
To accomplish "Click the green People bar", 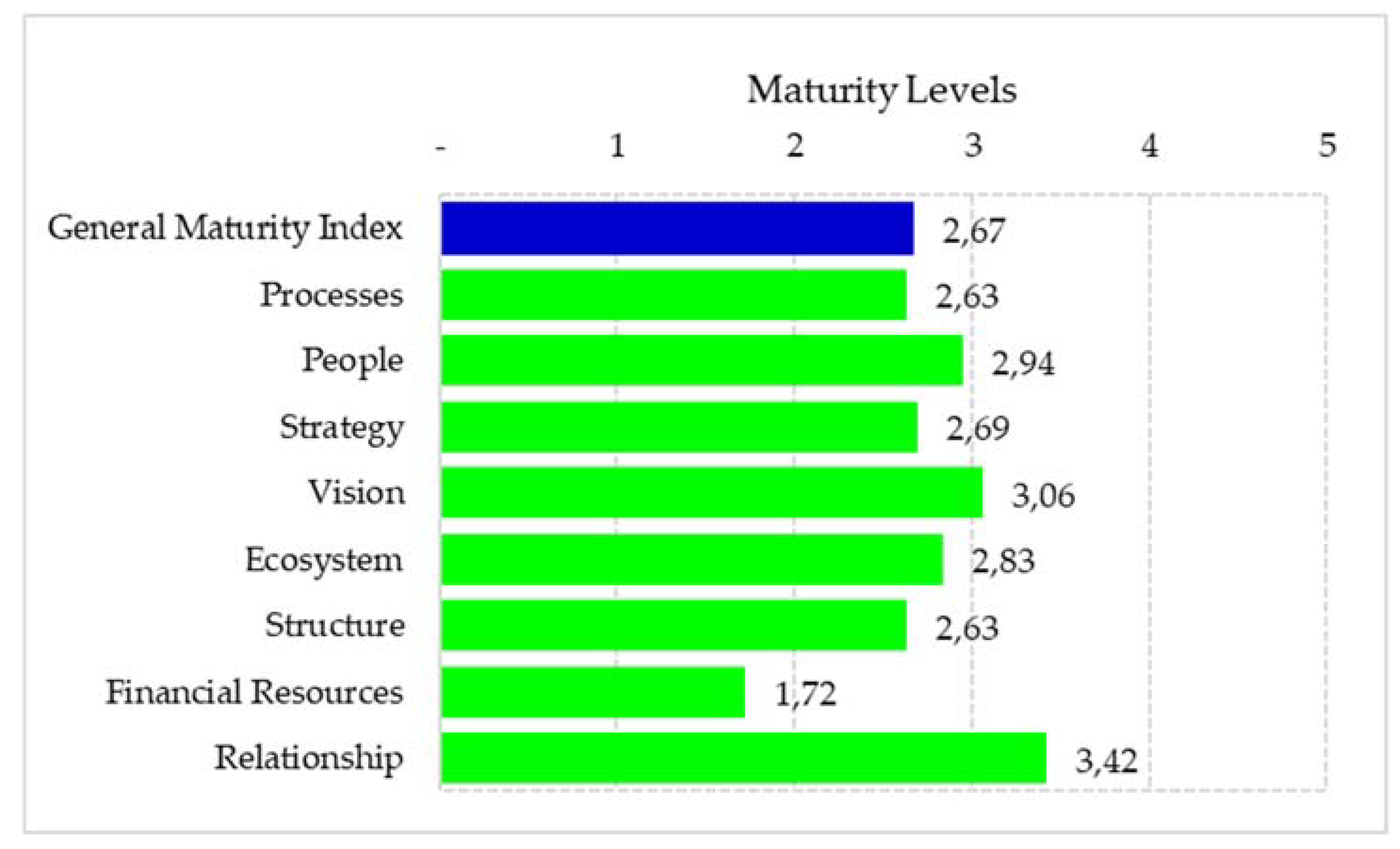I will (x=702, y=360).
